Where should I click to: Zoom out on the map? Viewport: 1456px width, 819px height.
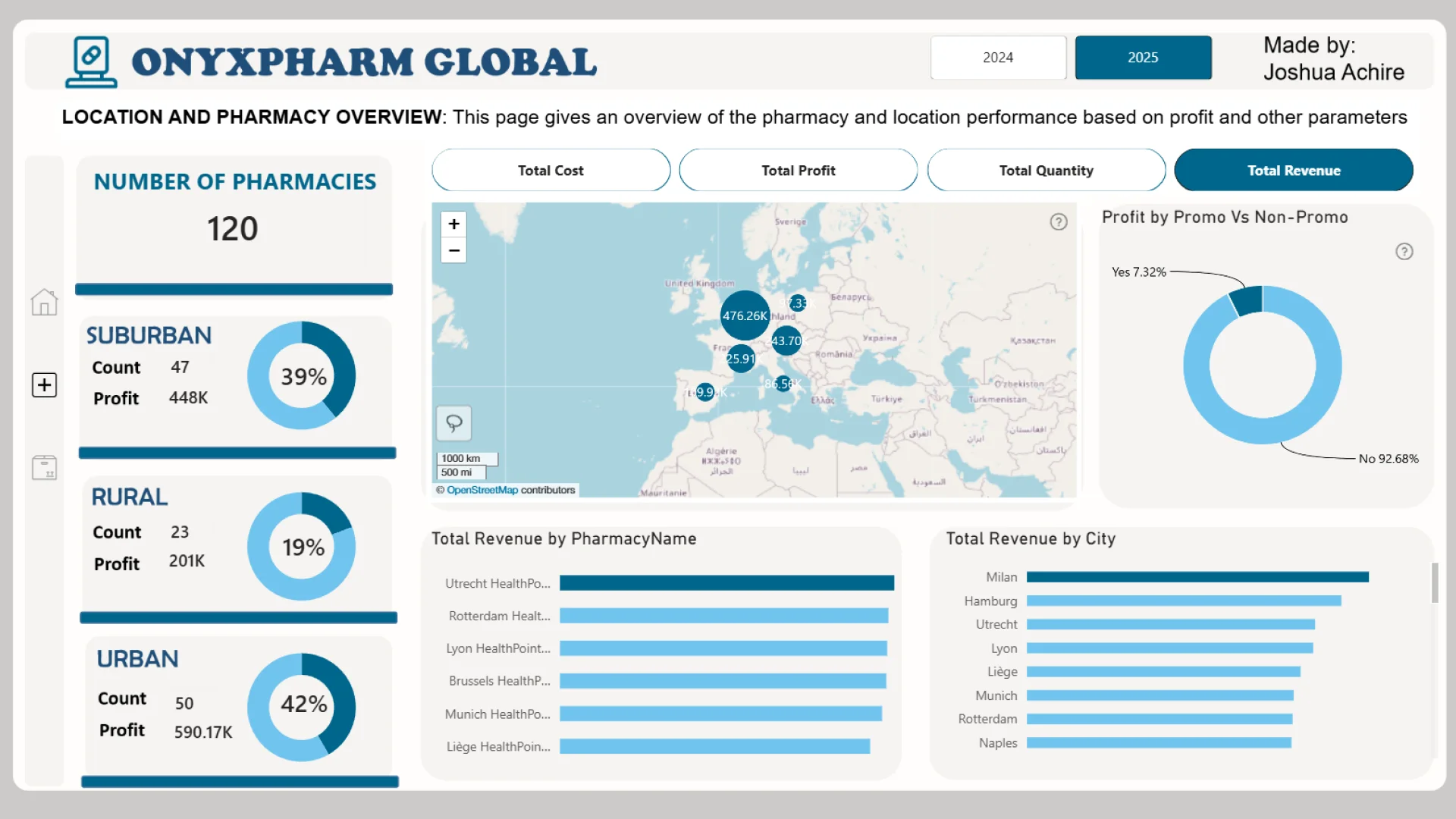pyautogui.click(x=453, y=250)
